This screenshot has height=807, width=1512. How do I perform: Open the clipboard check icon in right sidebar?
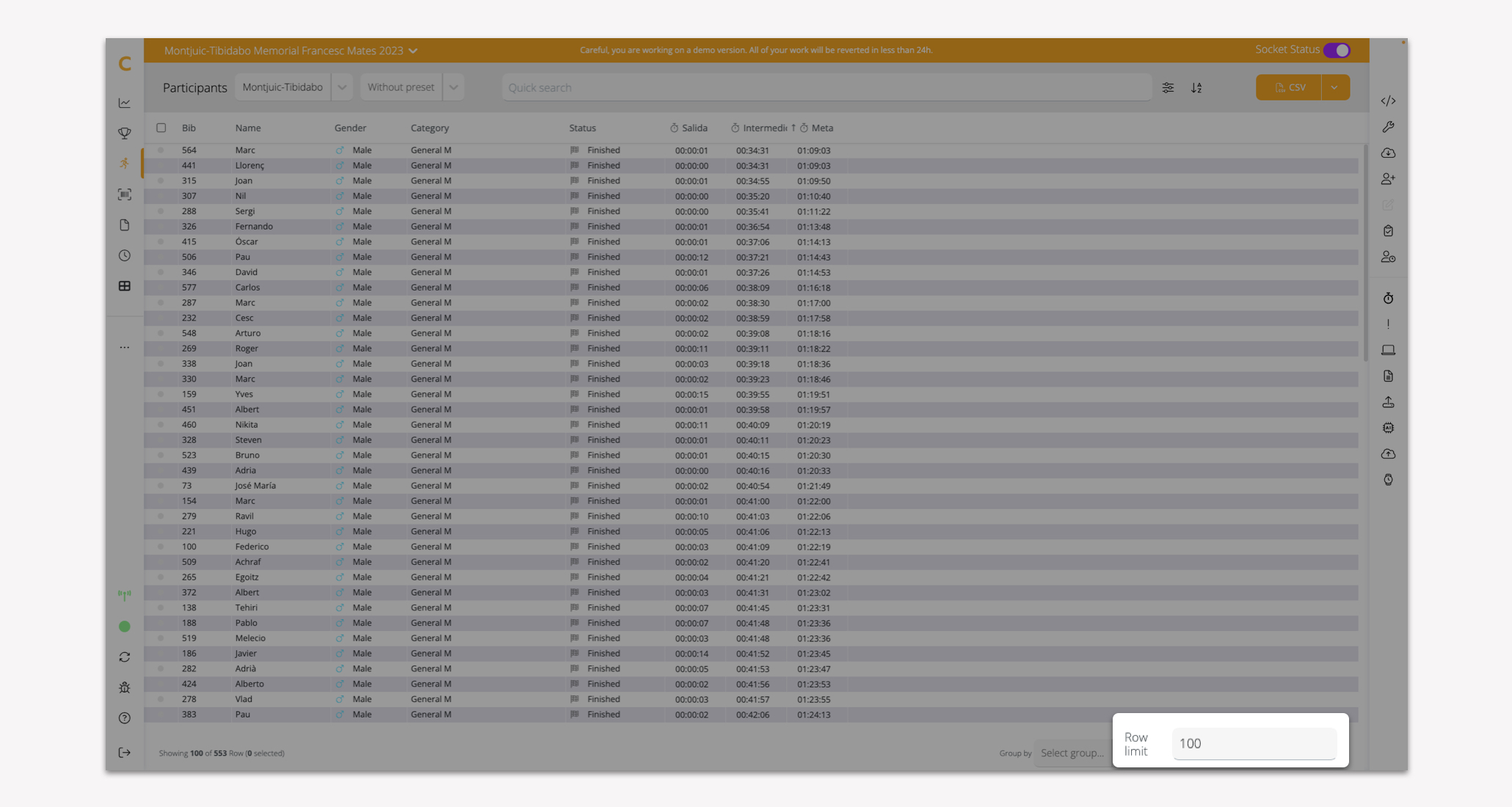click(1388, 231)
